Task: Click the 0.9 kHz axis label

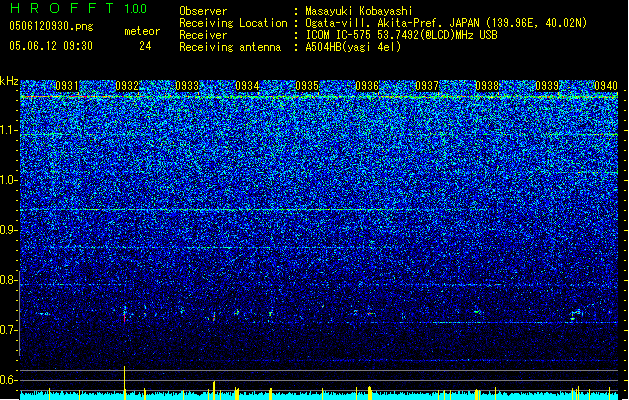Action: [x=8, y=230]
